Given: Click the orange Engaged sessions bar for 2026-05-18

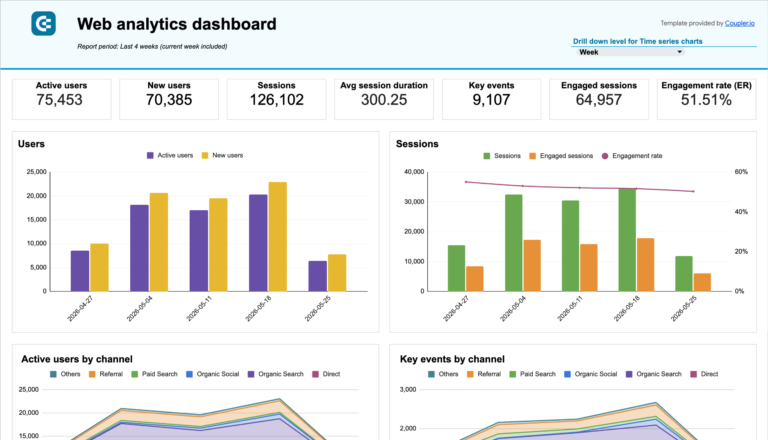Looking at the screenshot, I should point(646,265).
